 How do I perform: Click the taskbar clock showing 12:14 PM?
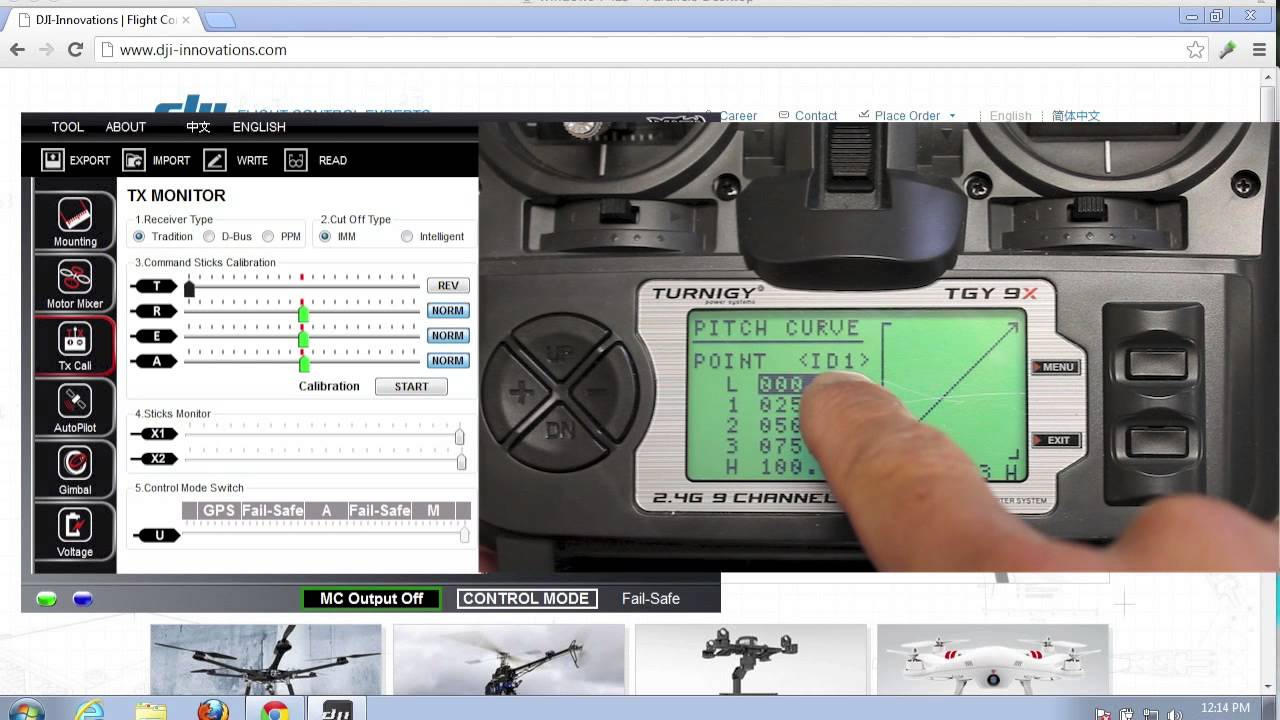point(1225,708)
